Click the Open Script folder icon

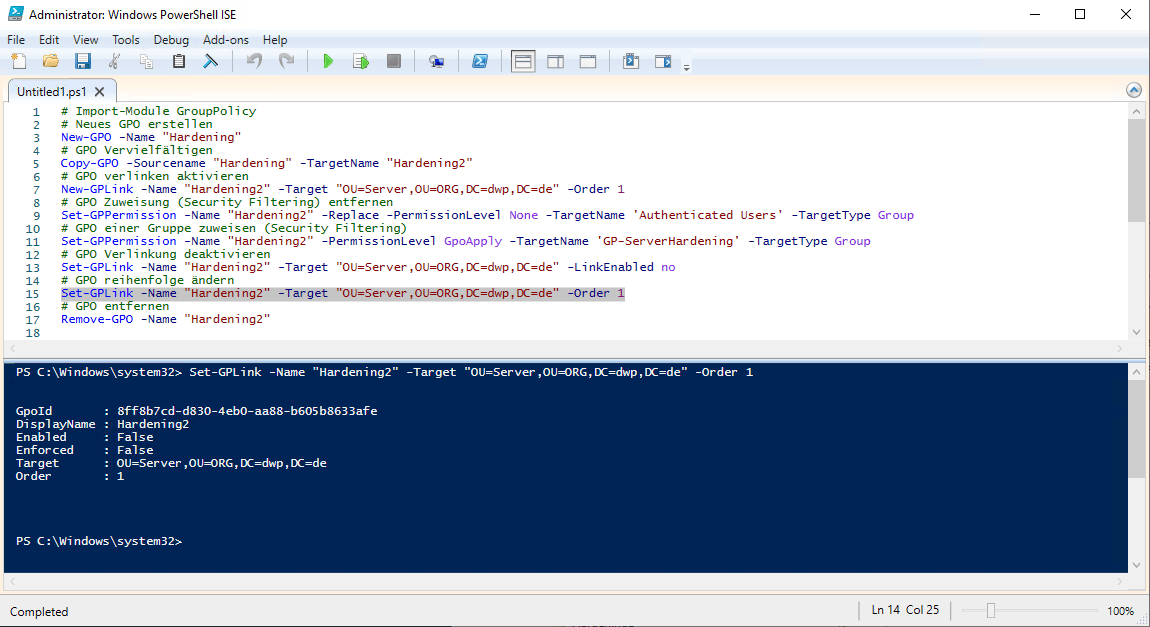tap(50, 62)
